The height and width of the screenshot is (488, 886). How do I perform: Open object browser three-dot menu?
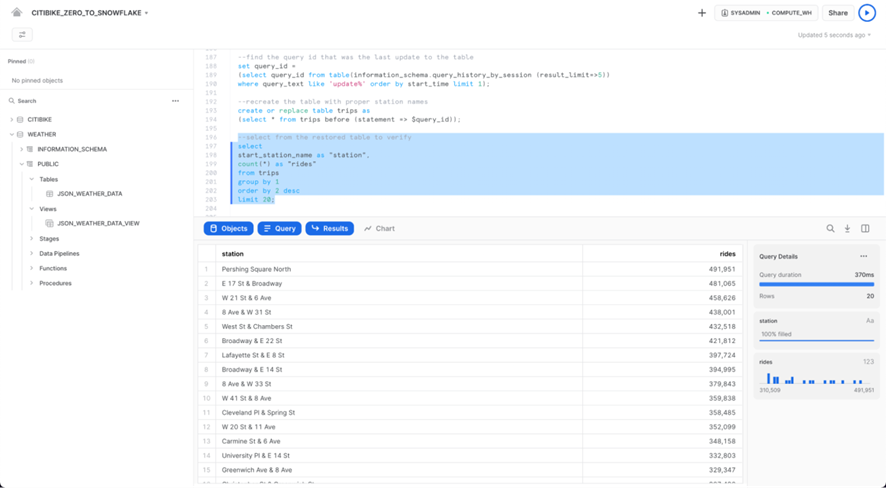click(x=175, y=101)
